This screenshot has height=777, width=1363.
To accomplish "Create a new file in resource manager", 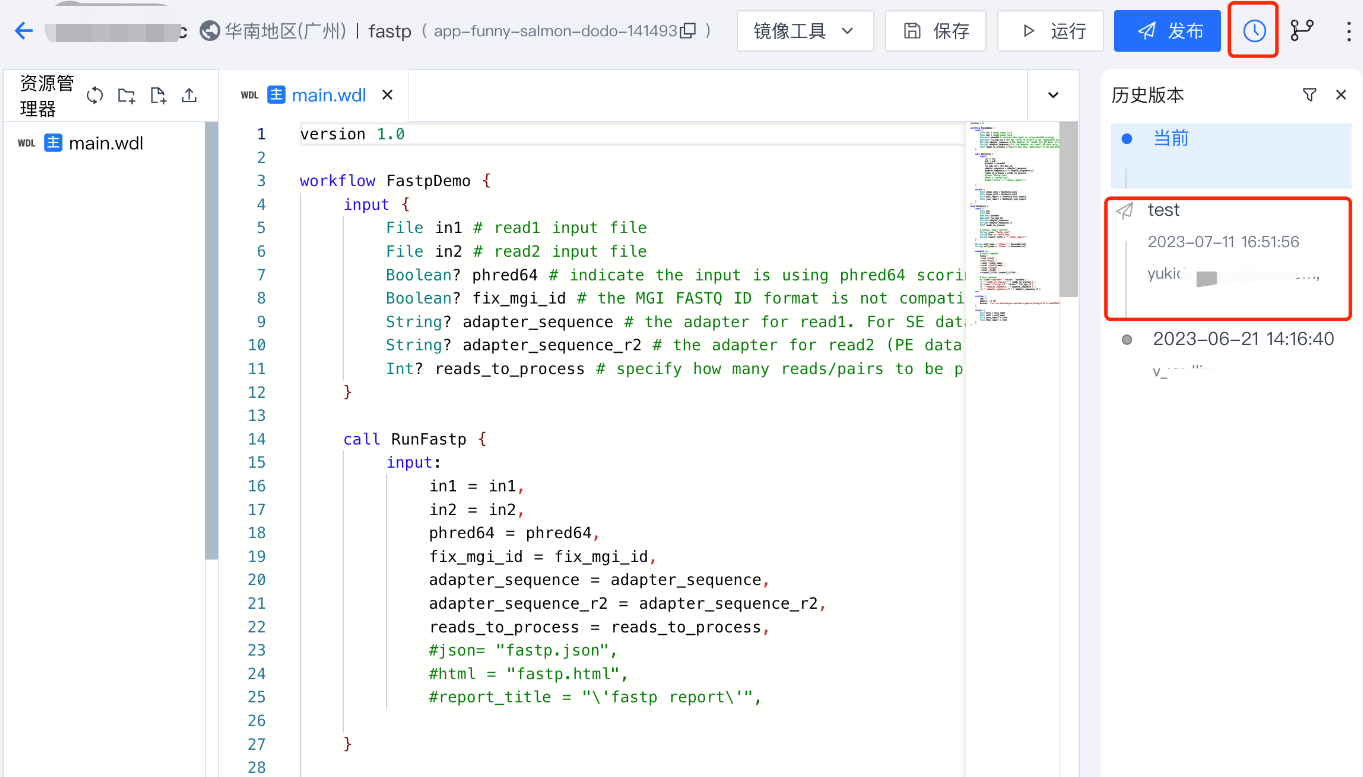I will tap(158, 95).
